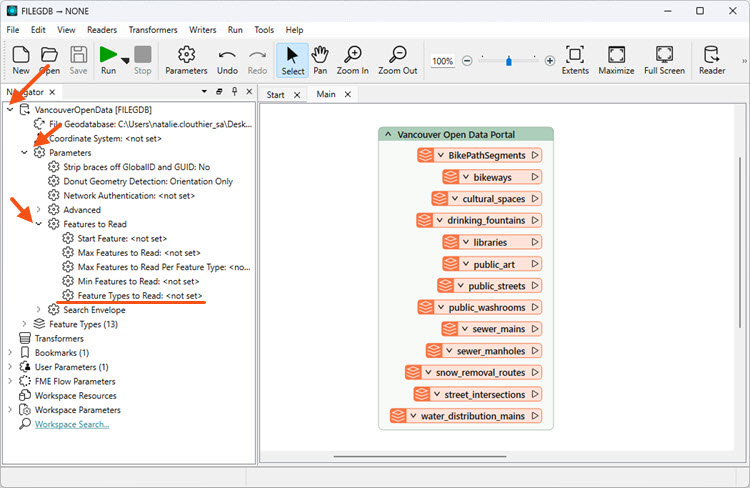Click the Navigator panel pin icon
The width and height of the screenshot is (750, 488).
tap(234, 91)
